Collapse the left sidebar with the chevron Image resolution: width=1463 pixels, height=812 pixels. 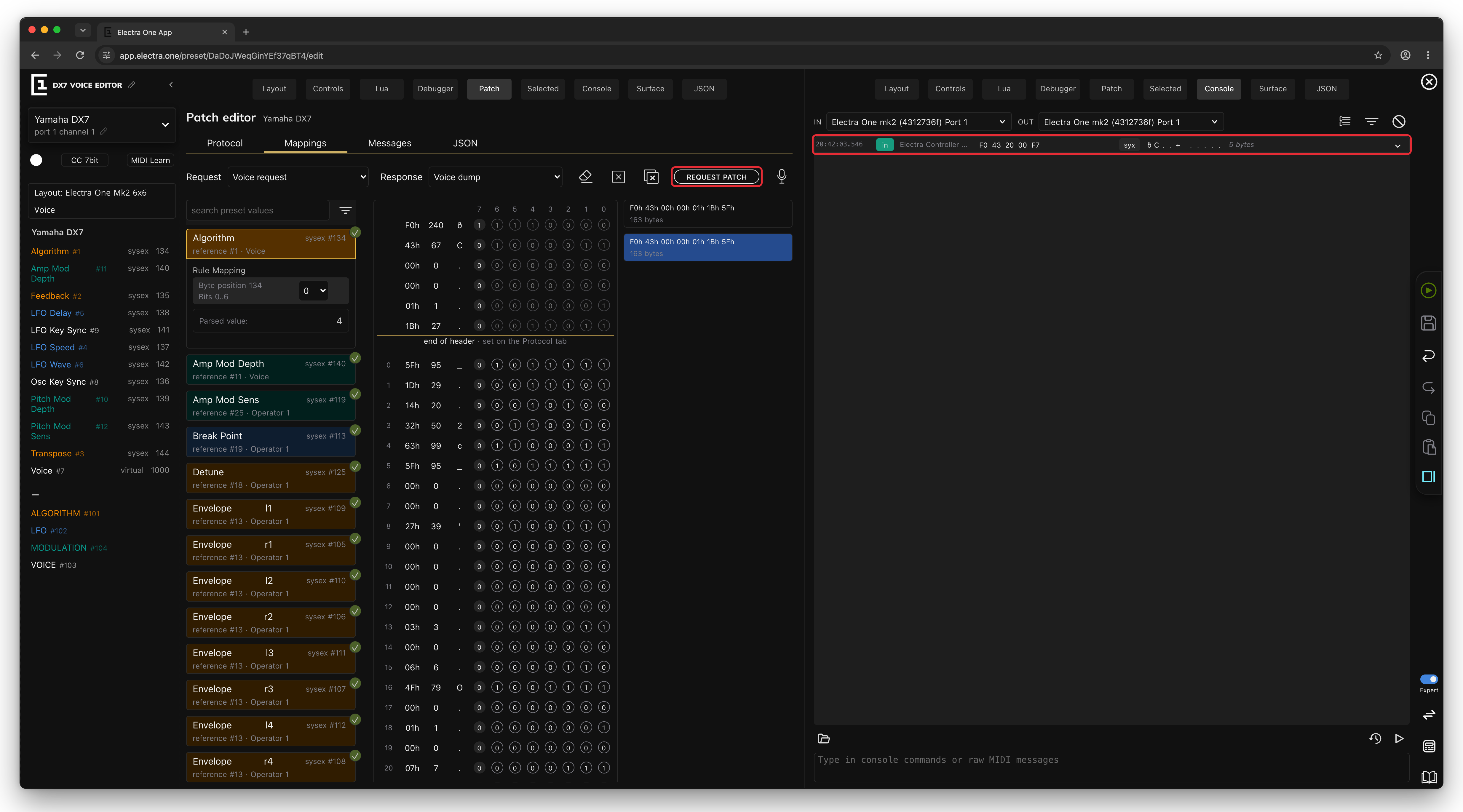[171, 84]
